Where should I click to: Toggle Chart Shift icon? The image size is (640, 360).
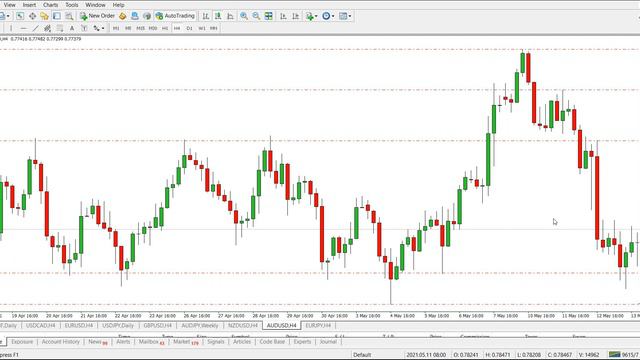(296, 16)
